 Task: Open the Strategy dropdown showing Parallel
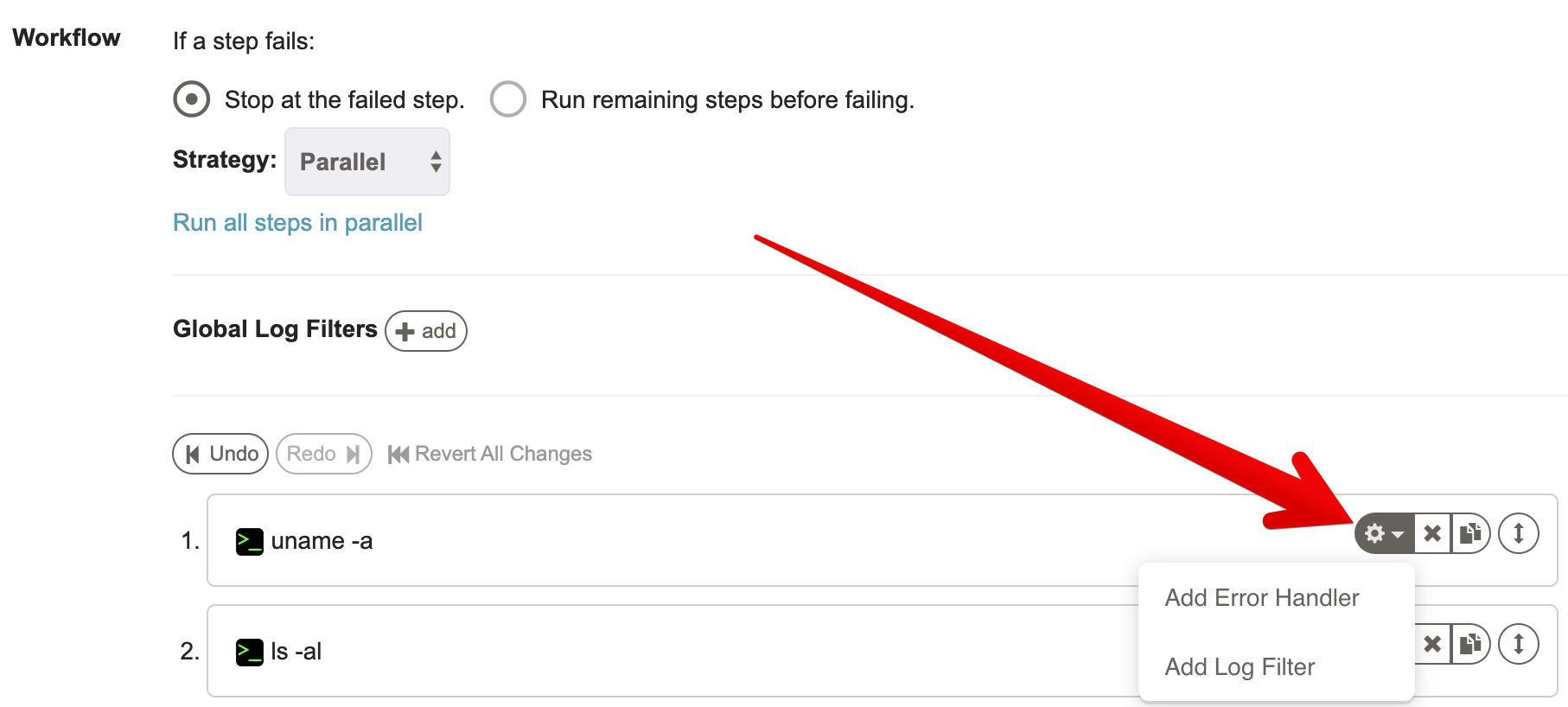click(x=367, y=162)
